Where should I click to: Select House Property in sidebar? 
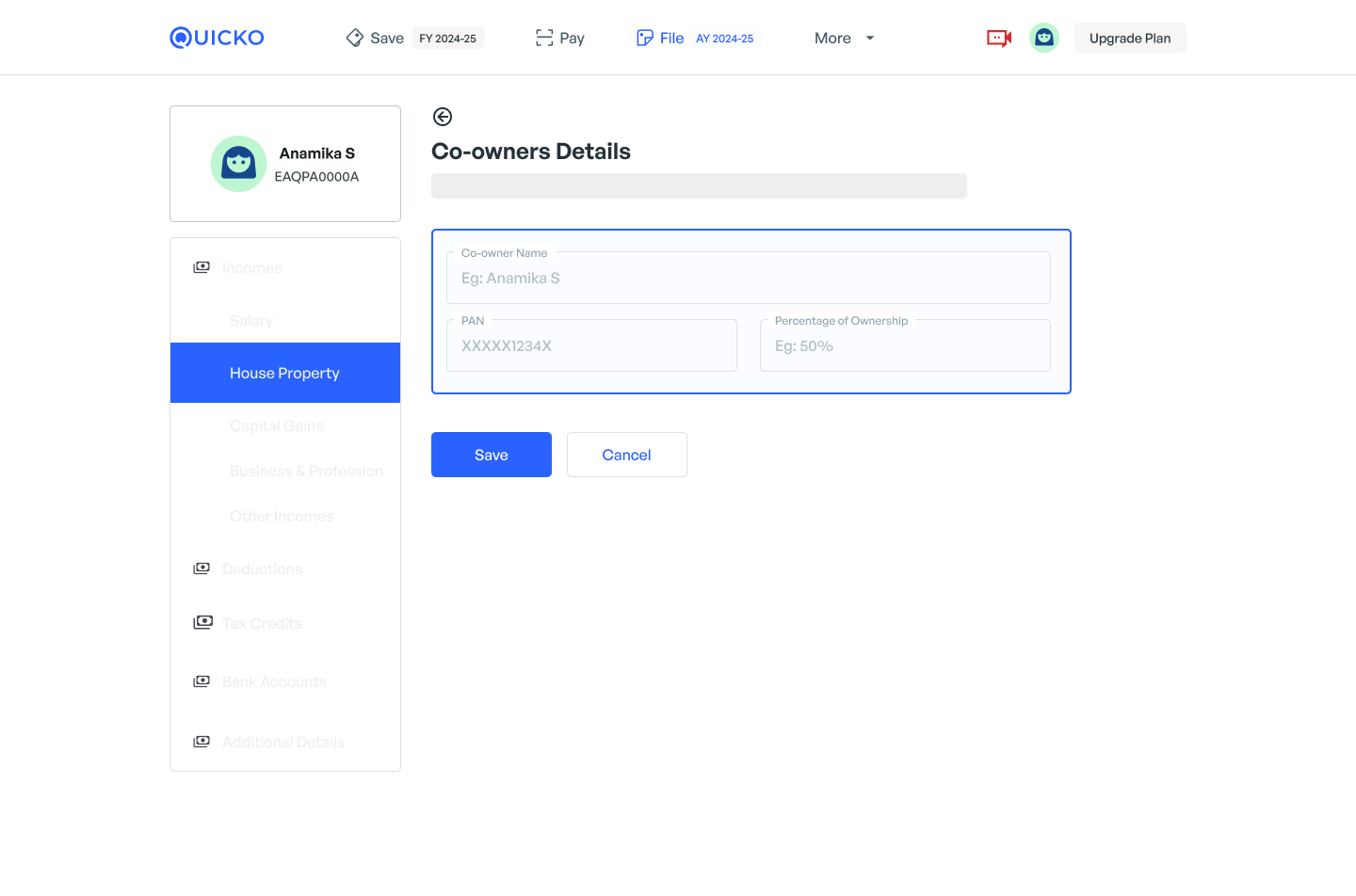[x=284, y=373]
